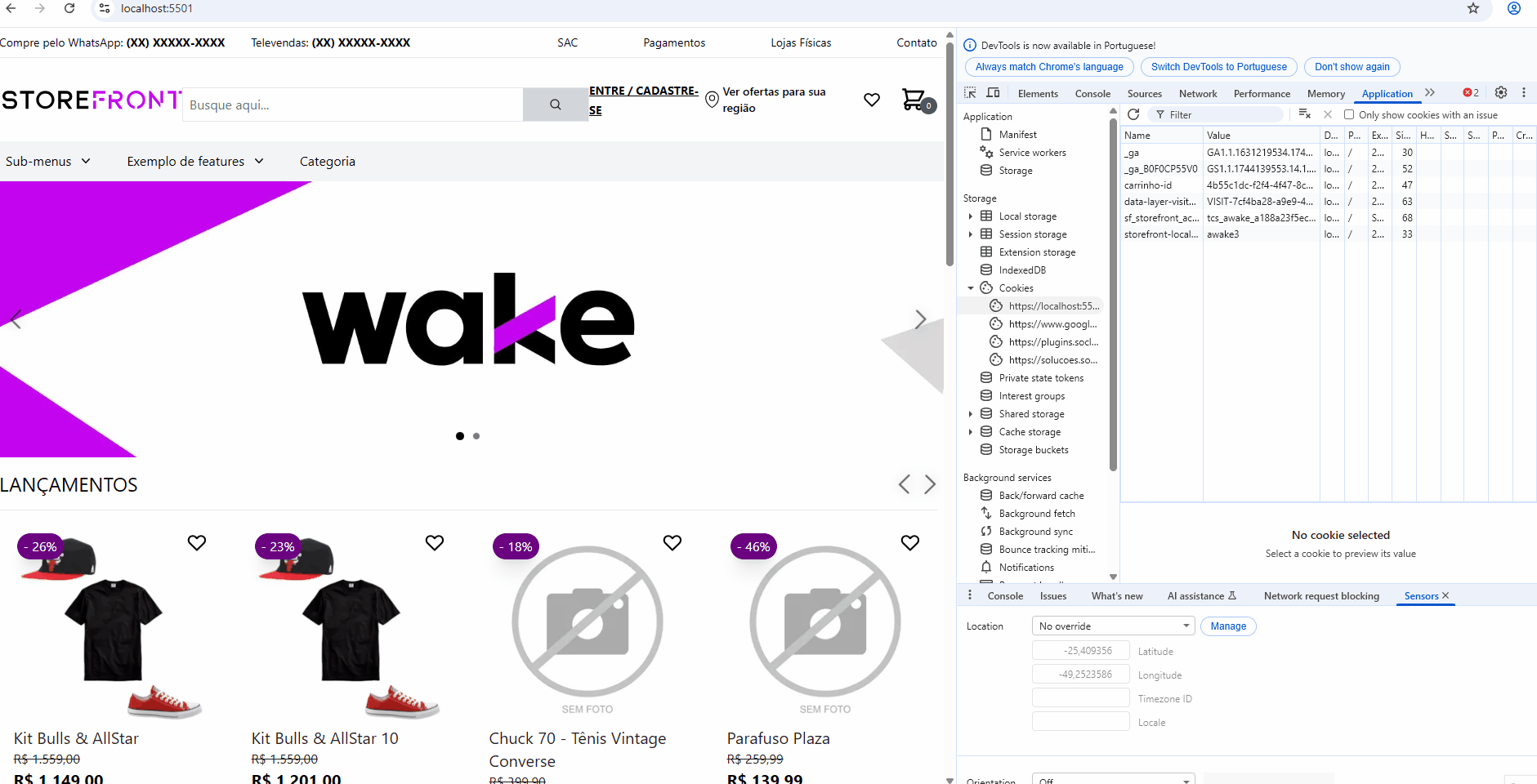Click the Busque aqui search field
Image resolution: width=1537 pixels, height=784 pixels.
tap(353, 105)
